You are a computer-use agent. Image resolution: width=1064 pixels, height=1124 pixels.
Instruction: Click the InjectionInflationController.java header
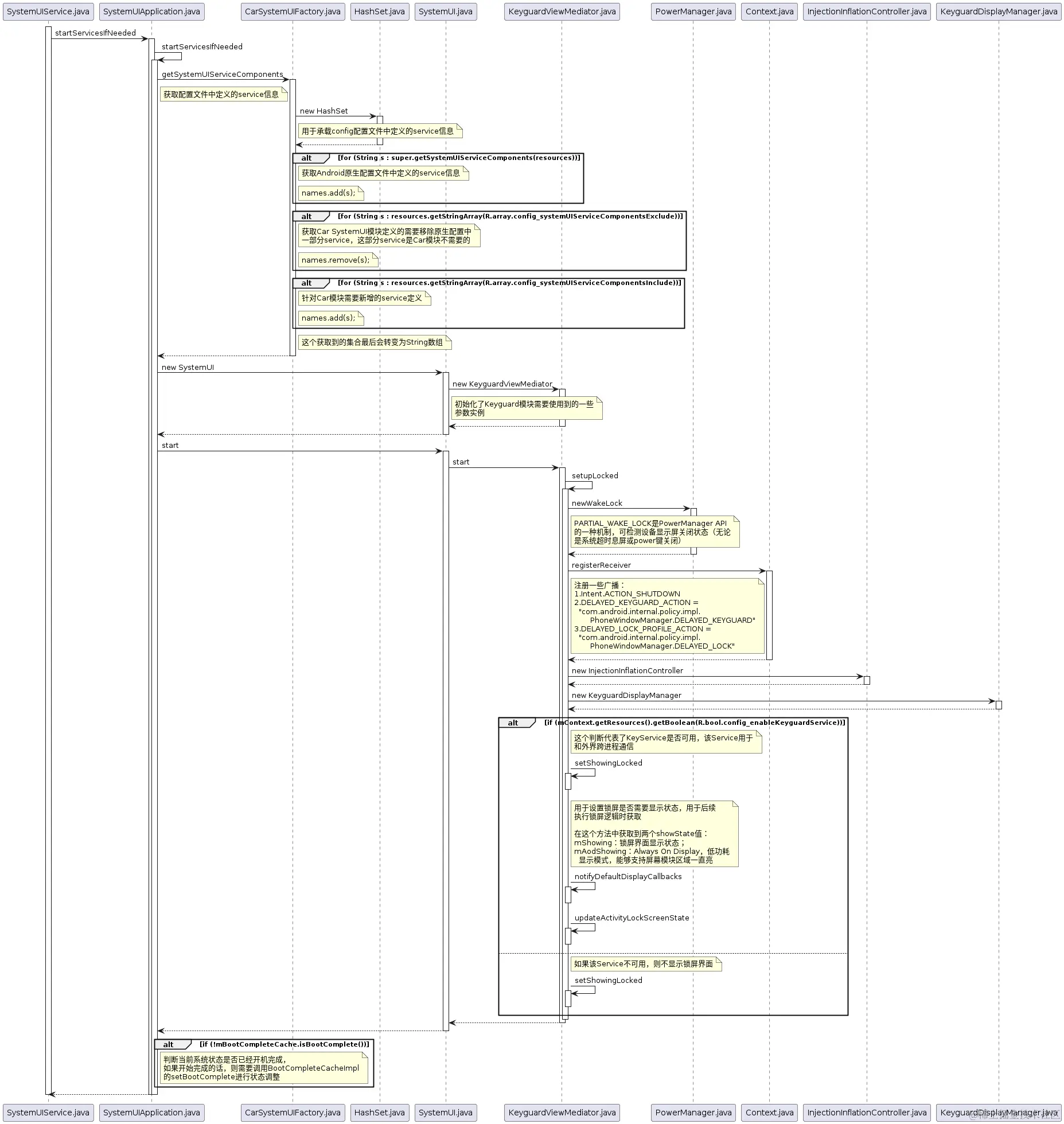click(x=867, y=11)
